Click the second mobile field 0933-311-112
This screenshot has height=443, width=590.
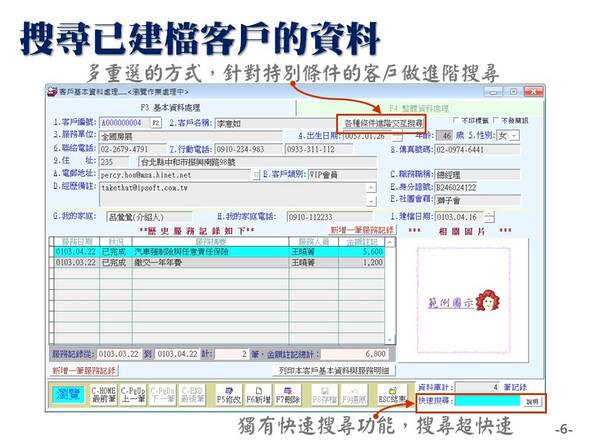tap(319, 149)
